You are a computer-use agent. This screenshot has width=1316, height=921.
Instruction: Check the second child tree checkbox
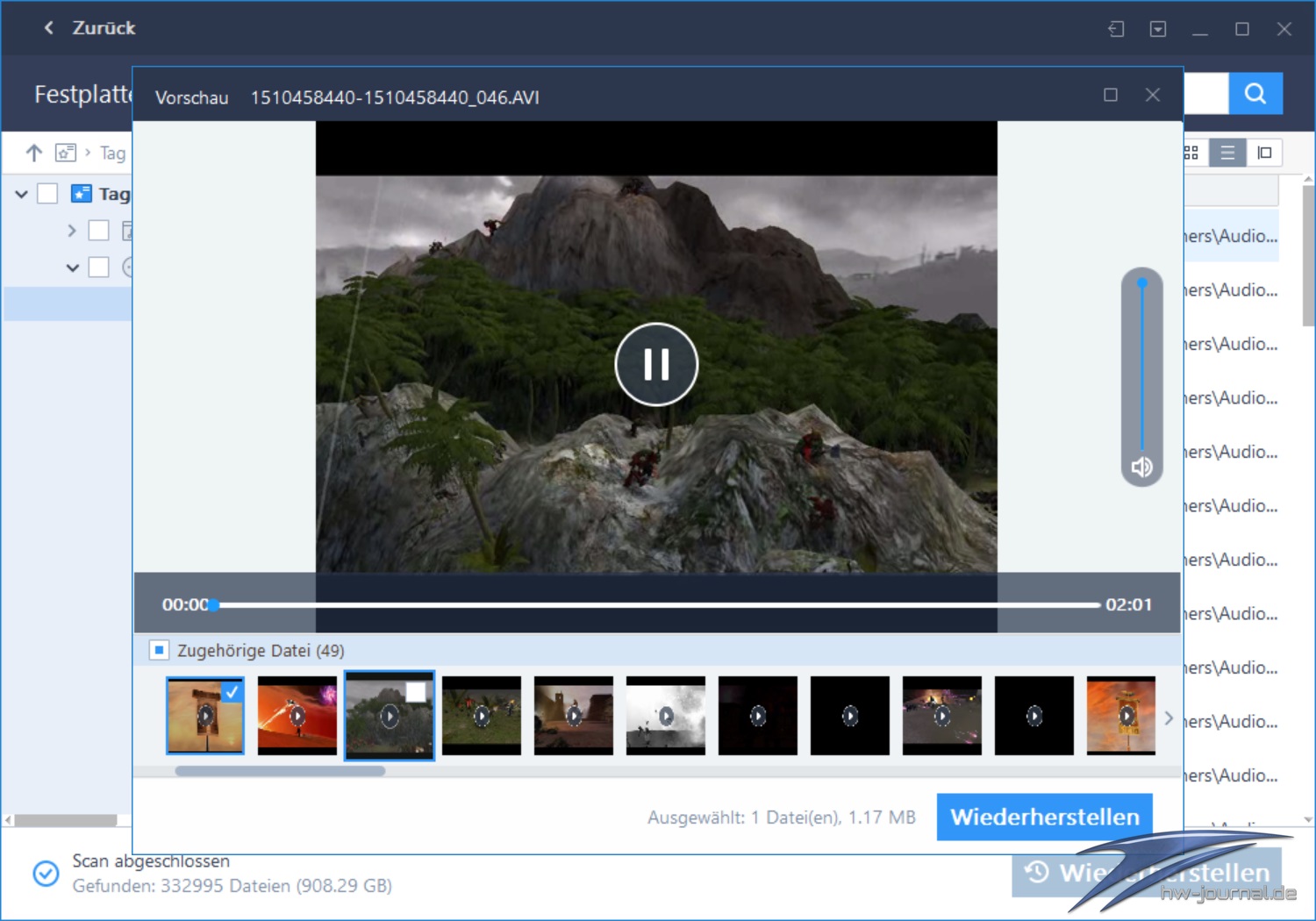click(99, 267)
